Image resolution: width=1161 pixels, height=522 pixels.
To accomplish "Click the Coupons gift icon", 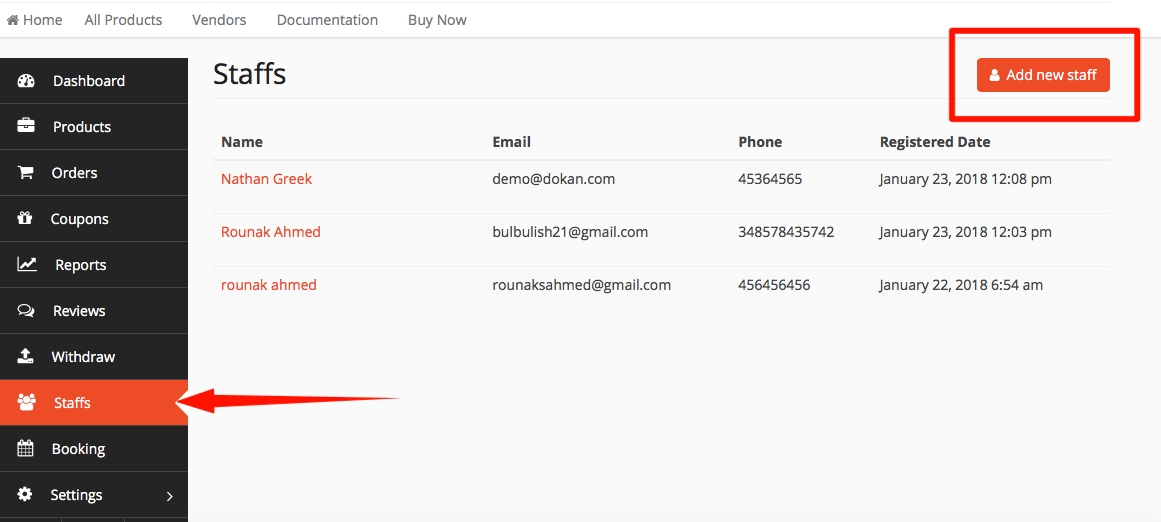I will [x=25, y=218].
